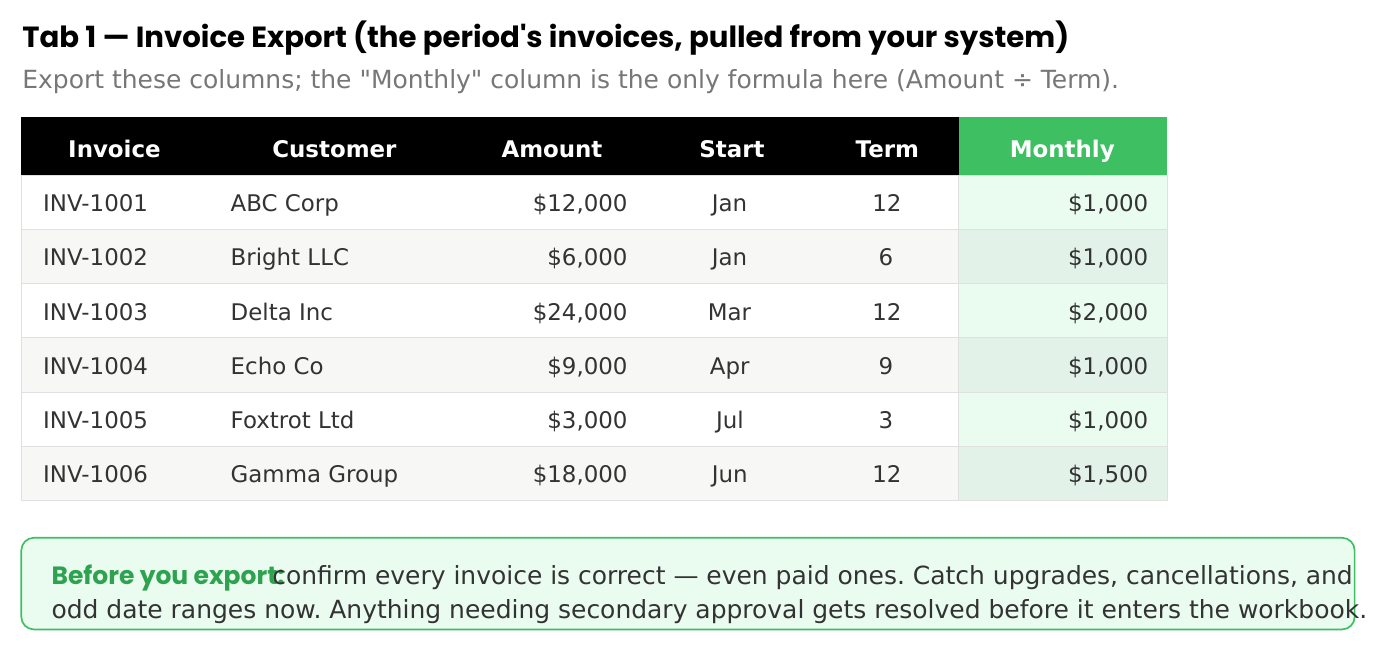This screenshot has height=651, width=1385.
Task: Select the Apr start cell for Echo Co
Action: [730, 366]
